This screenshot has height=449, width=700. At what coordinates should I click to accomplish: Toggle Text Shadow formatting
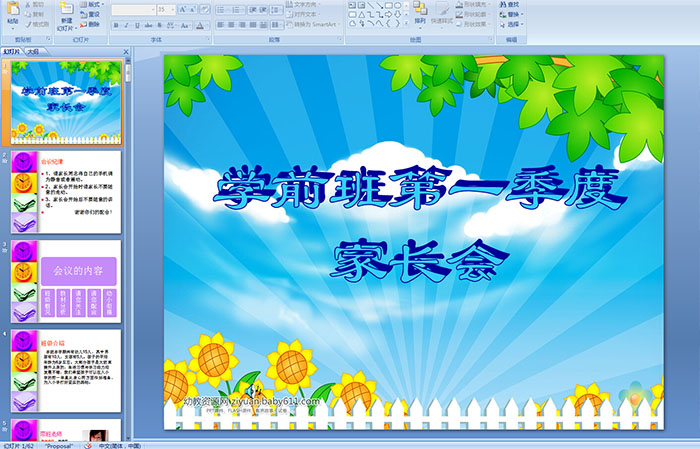click(159, 25)
